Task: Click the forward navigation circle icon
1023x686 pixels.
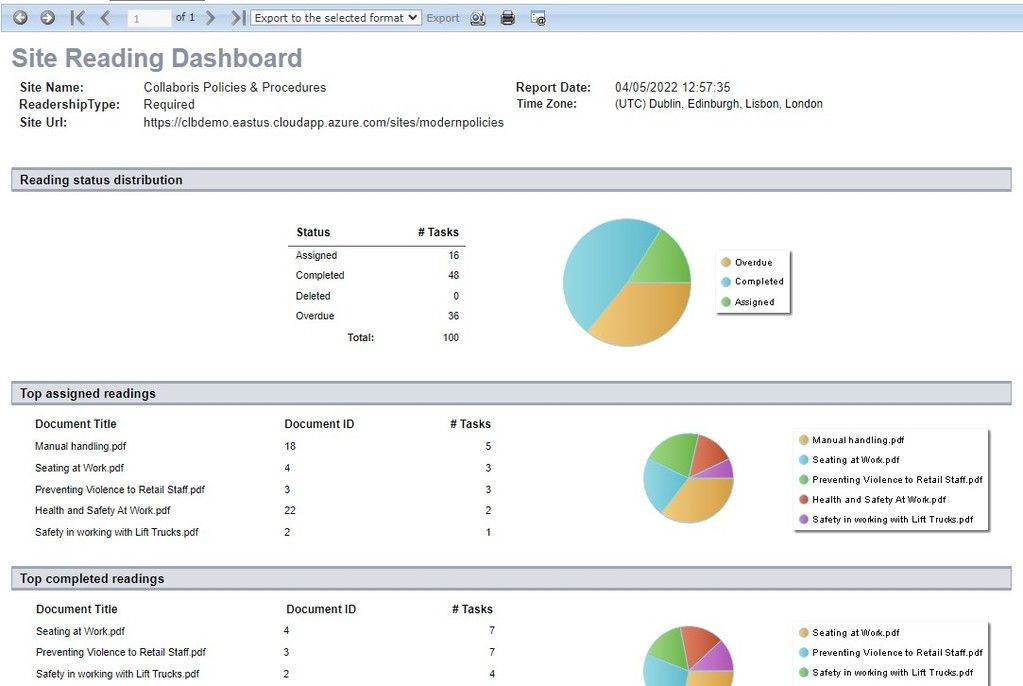Action: click(x=45, y=17)
